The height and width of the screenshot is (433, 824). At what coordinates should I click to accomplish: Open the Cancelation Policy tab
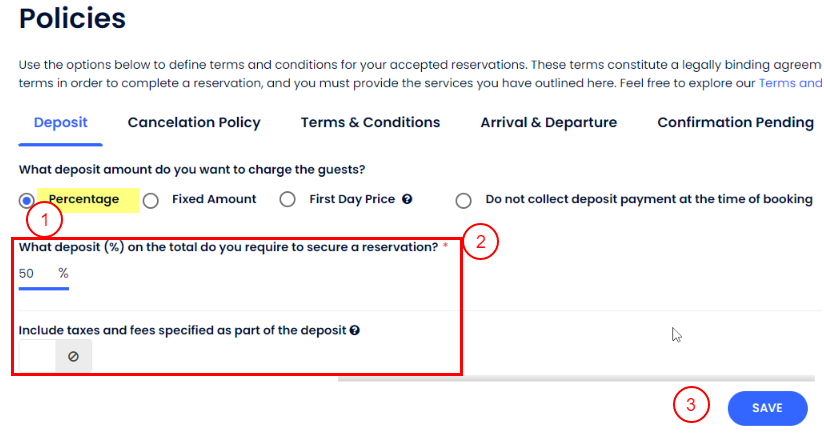[x=194, y=123]
